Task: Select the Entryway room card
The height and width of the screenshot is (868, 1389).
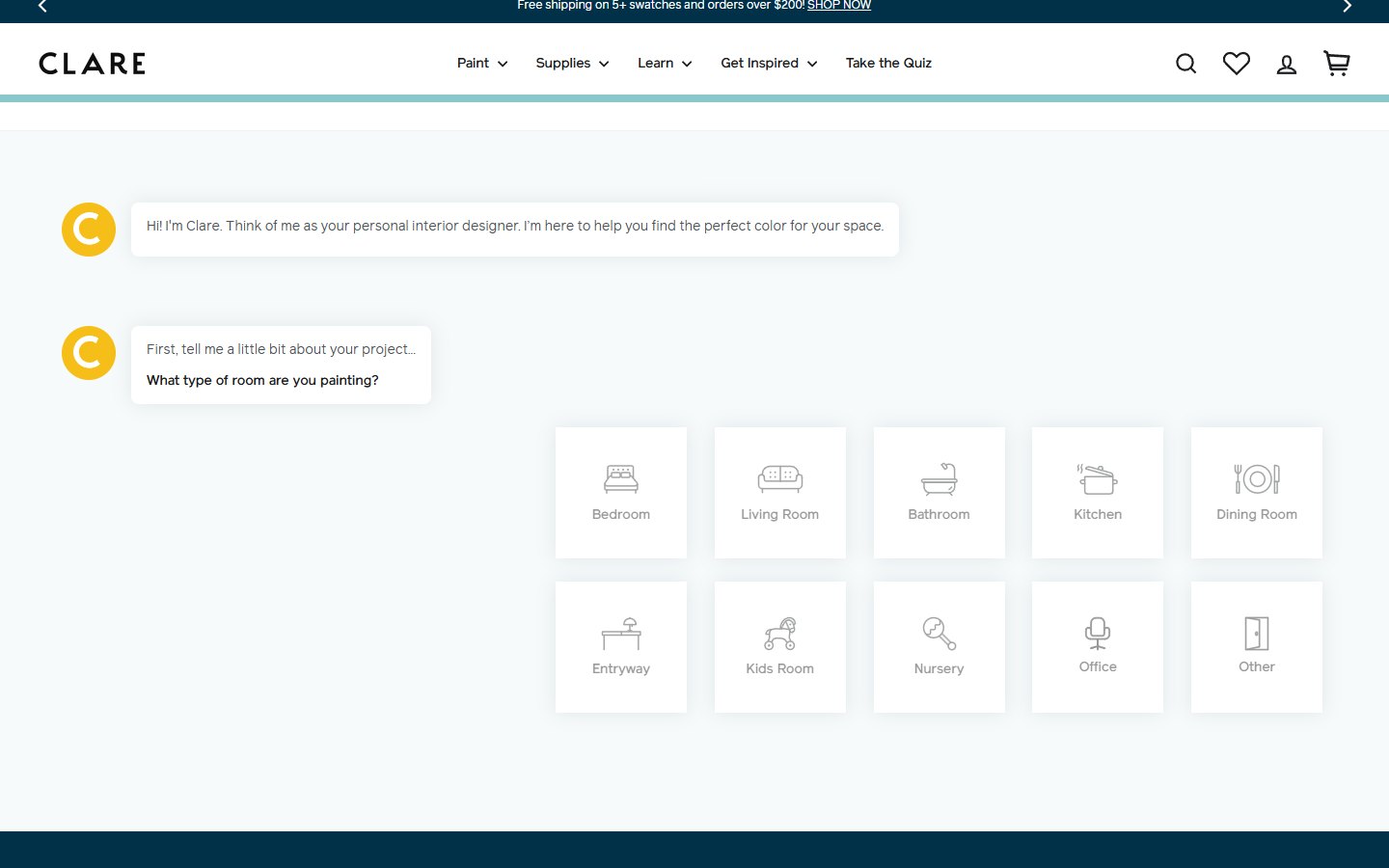Action: (x=621, y=647)
